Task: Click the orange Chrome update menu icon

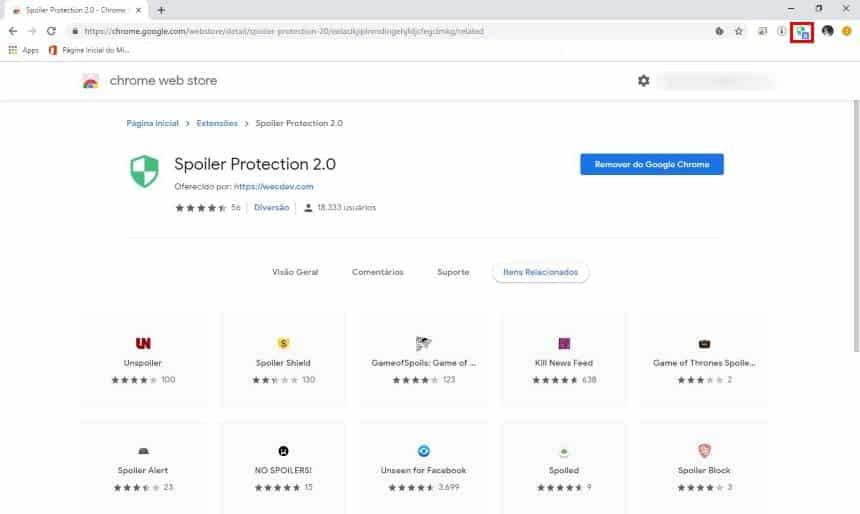Action: [x=847, y=31]
